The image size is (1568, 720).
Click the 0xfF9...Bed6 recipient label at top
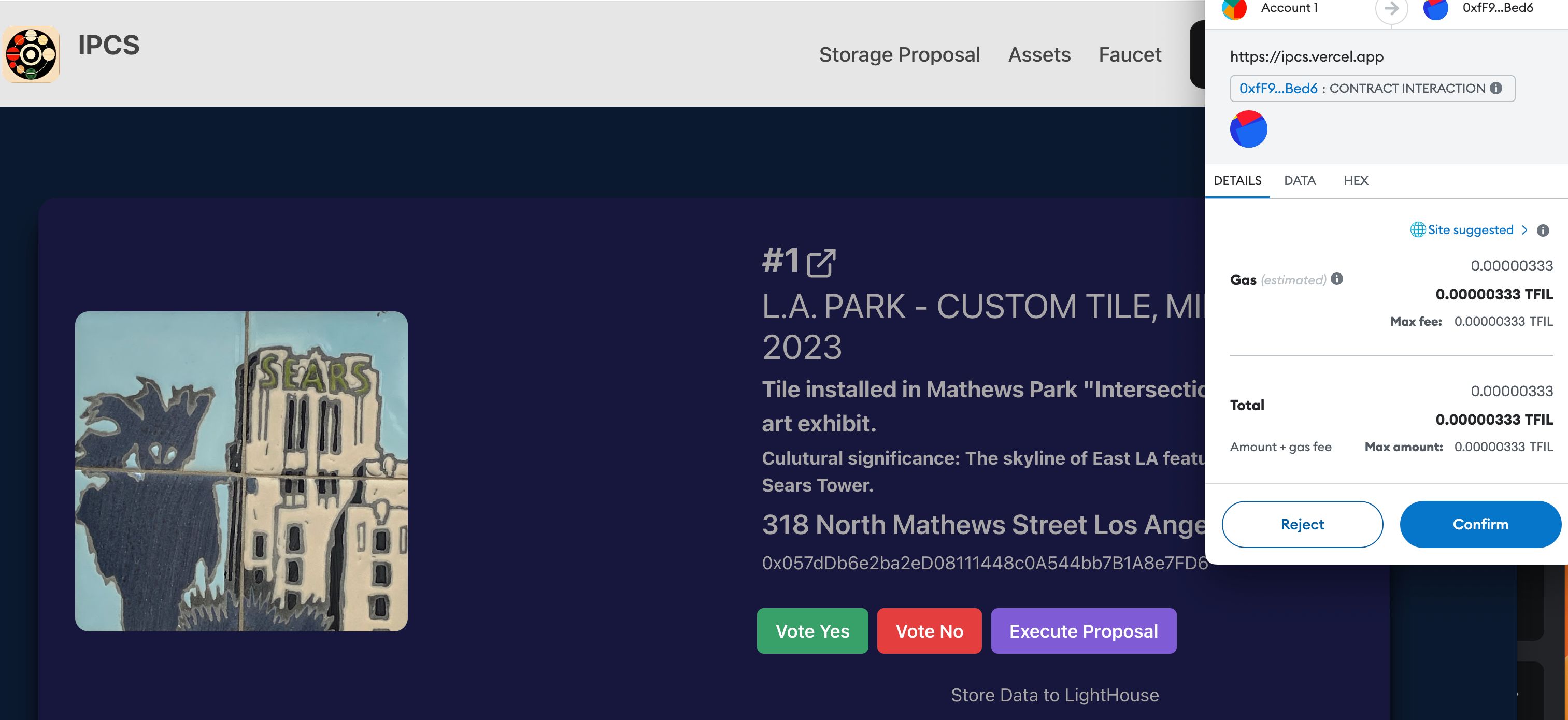tap(1498, 8)
